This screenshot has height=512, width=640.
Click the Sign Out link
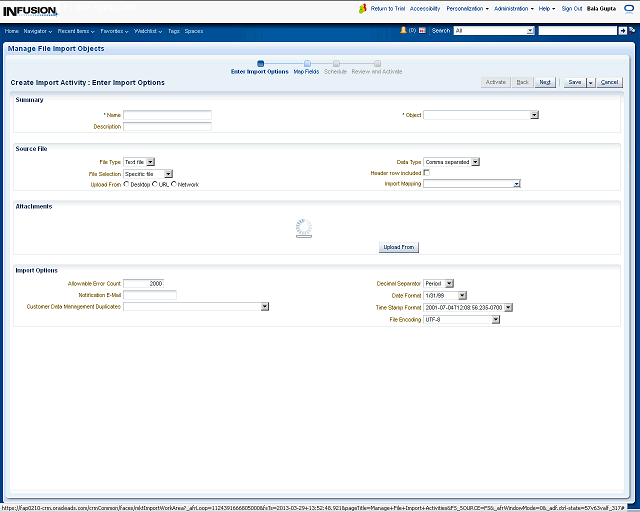coord(572,8)
